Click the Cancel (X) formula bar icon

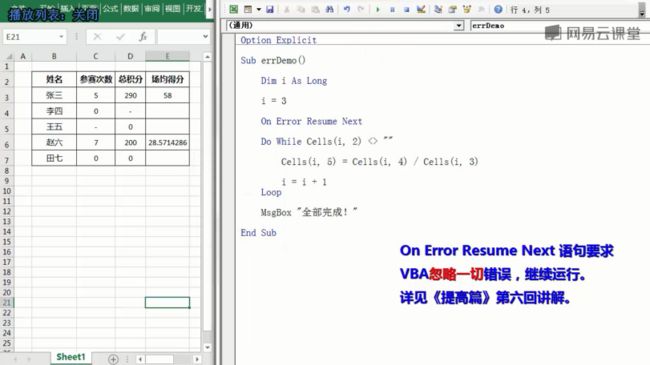[97, 37]
